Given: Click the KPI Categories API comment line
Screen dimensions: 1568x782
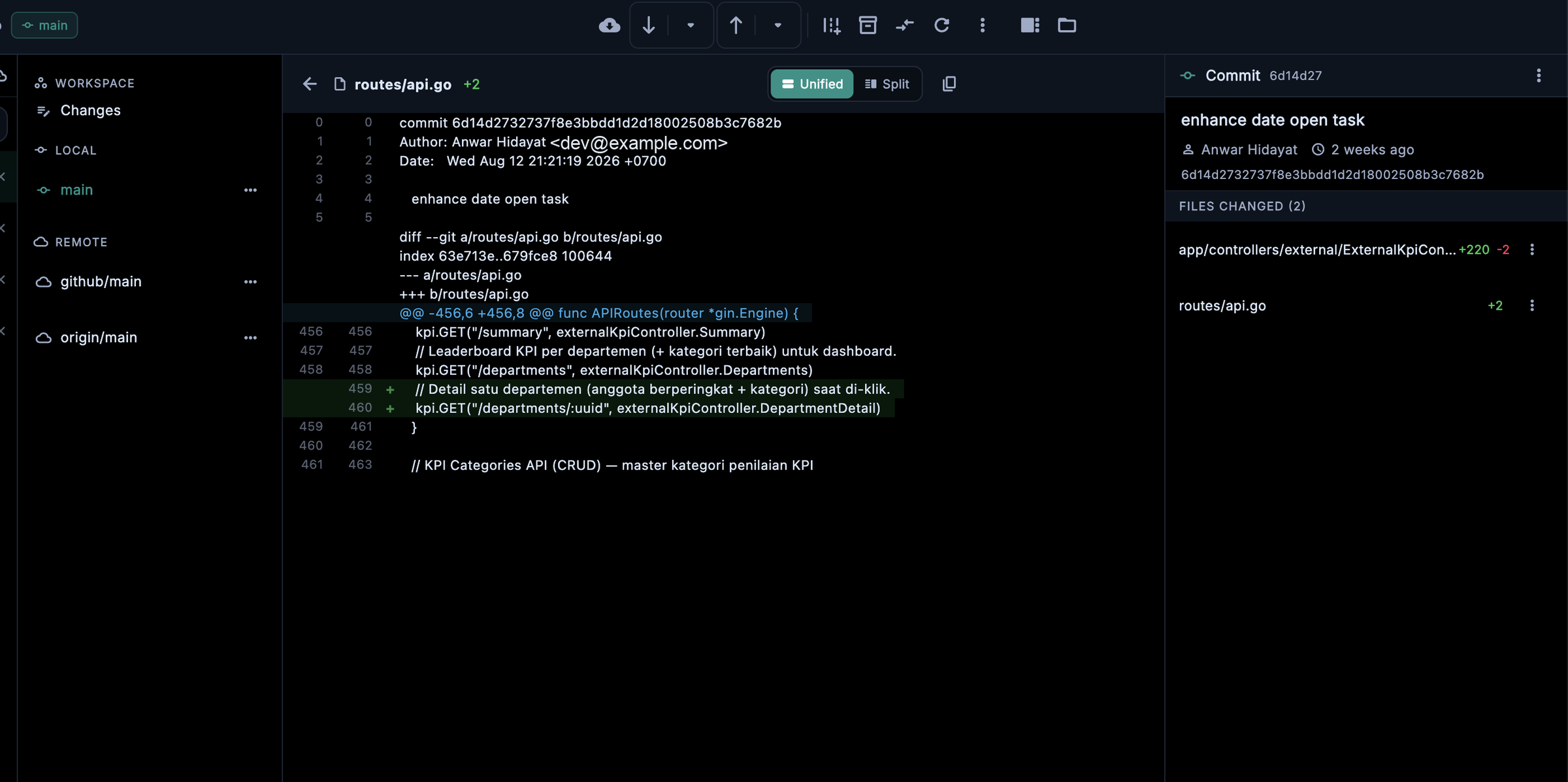Looking at the screenshot, I should [612, 465].
